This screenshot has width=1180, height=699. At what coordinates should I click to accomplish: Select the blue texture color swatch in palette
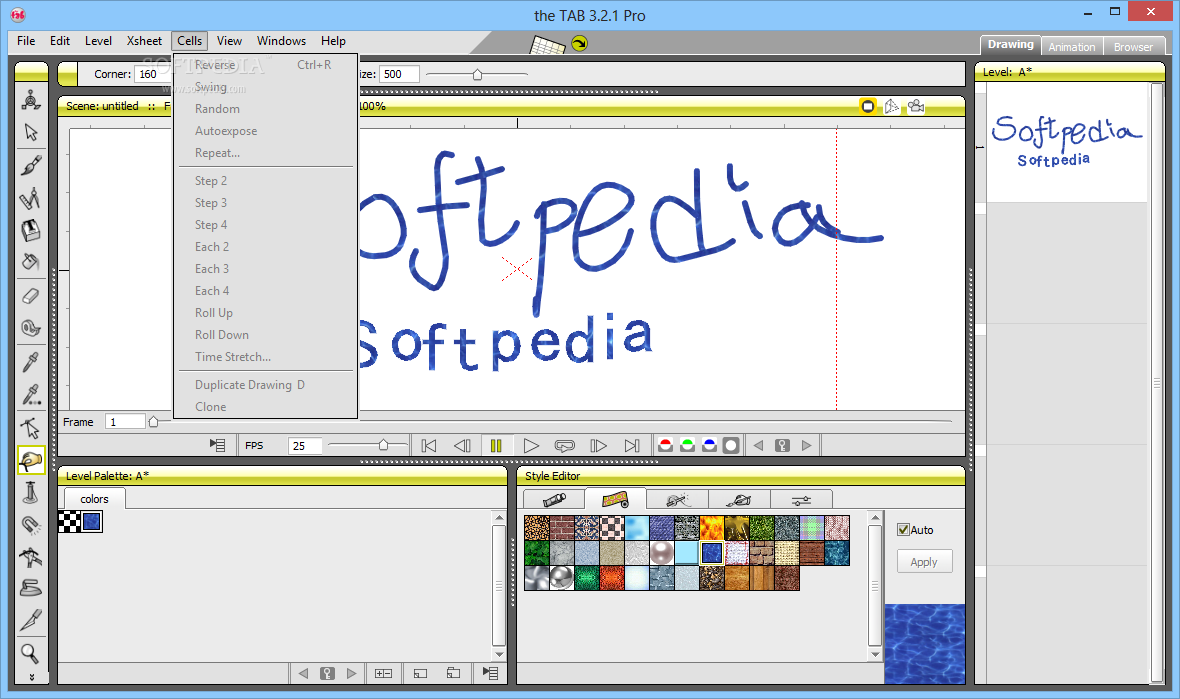[92, 521]
